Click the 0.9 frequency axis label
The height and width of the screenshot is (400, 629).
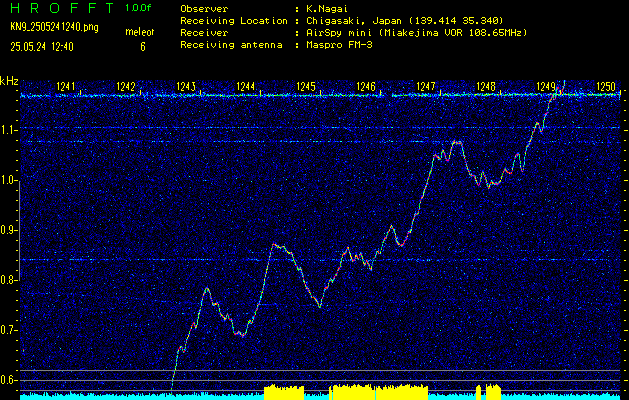coord(9,230)
